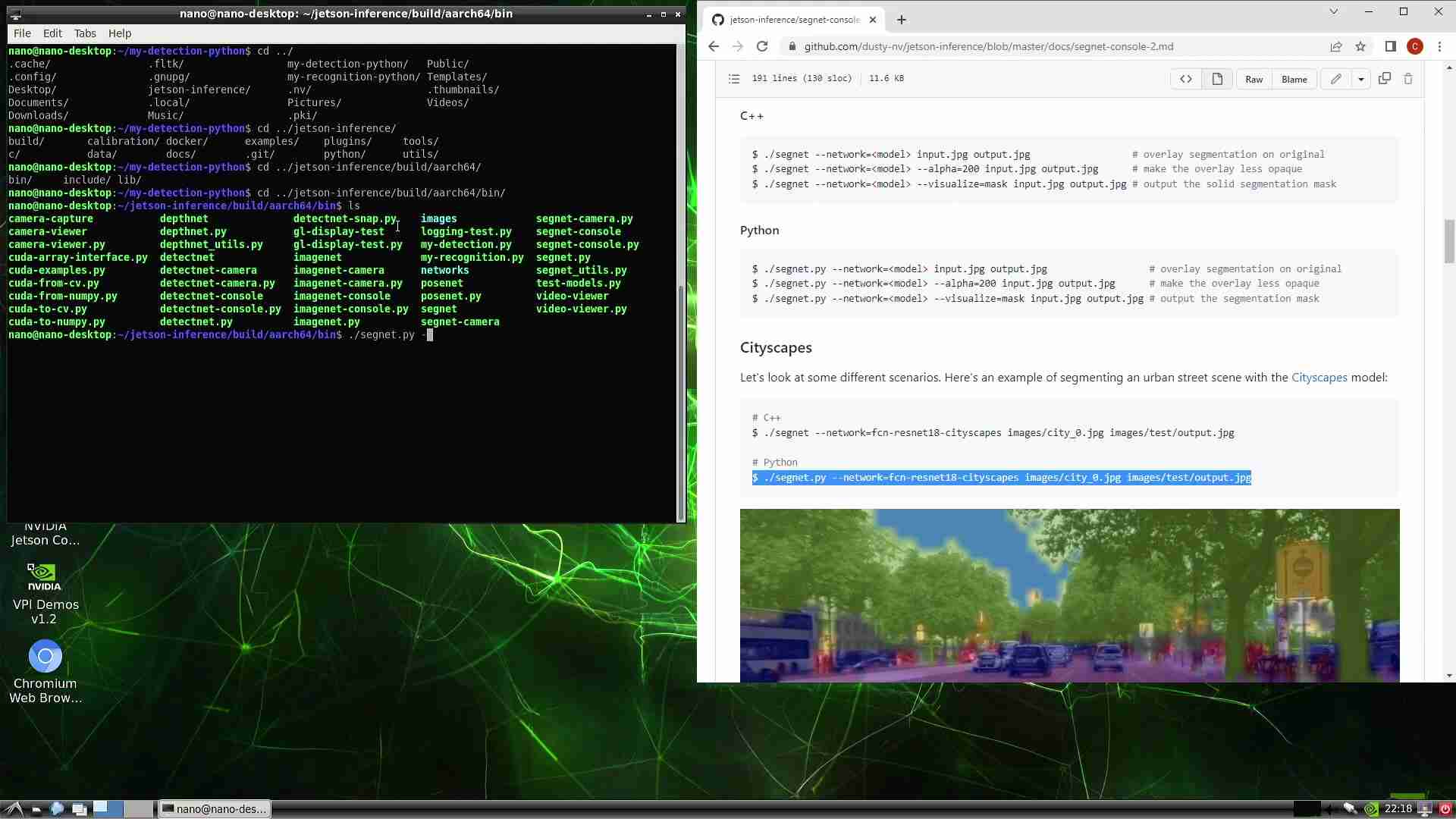Switch to source code view icon
The image size is (1456, 819).
[x=1186, y=79]
